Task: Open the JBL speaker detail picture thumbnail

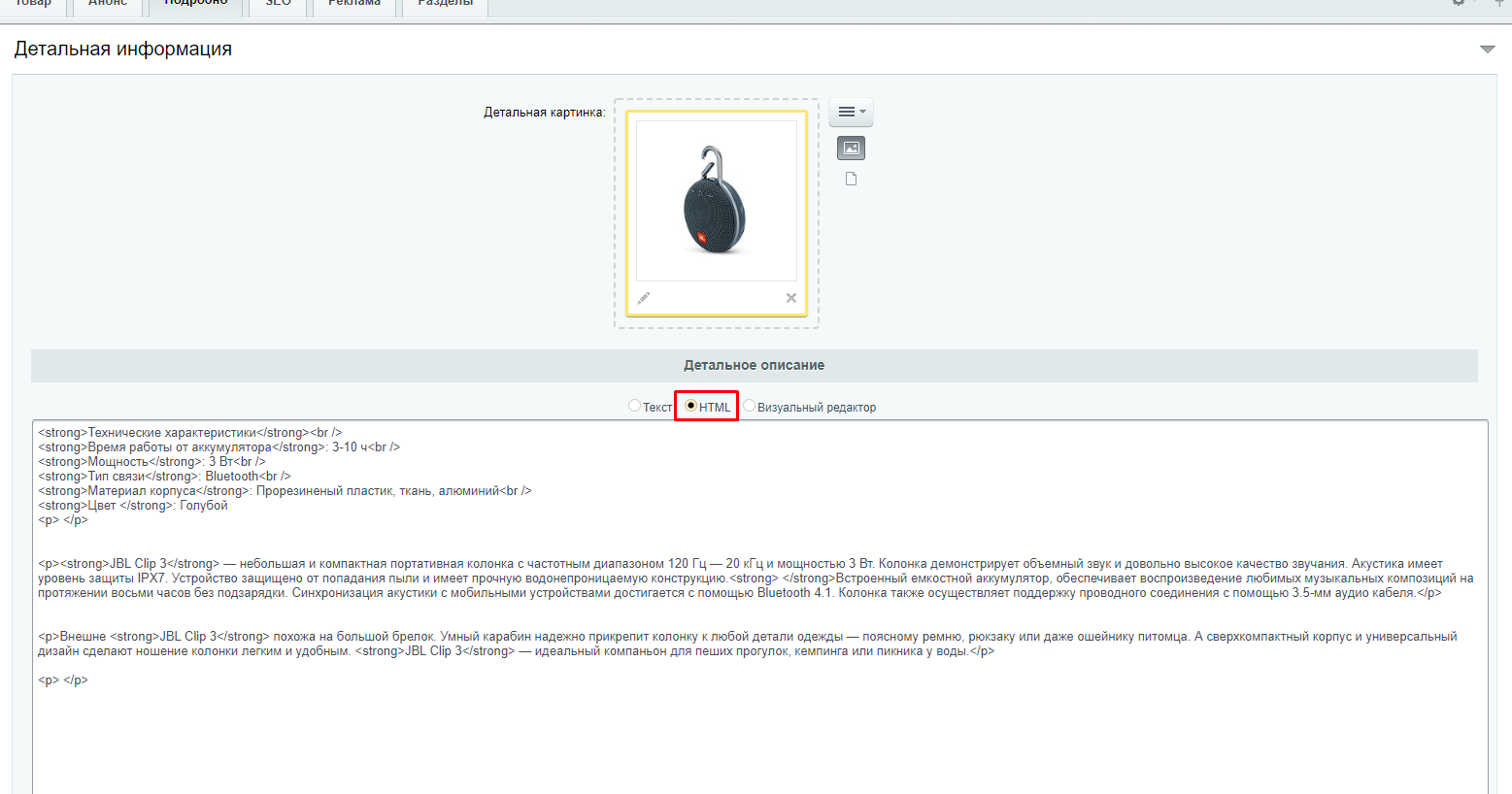Action: coord(717,201)
